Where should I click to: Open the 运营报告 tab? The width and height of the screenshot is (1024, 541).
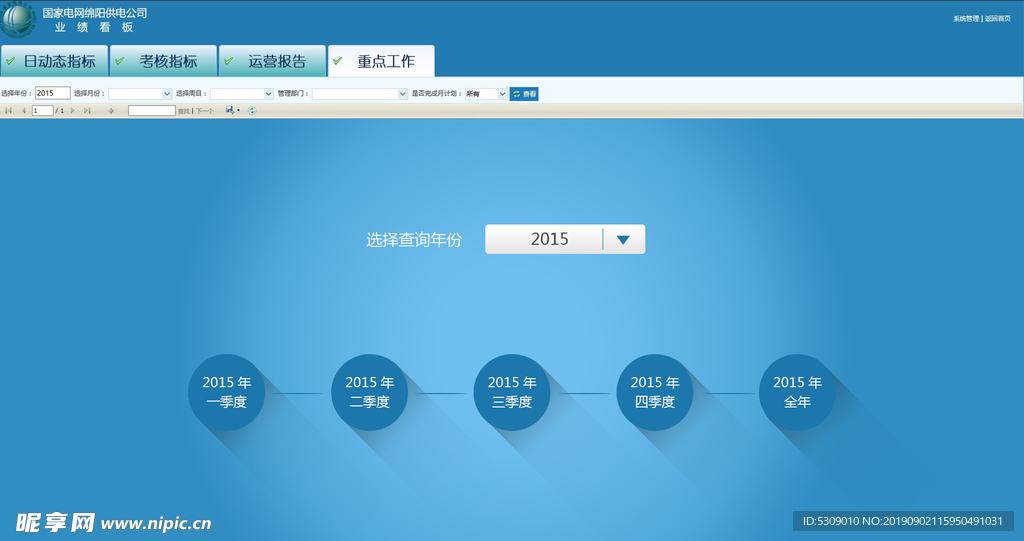pyautogui.click(x=272, y=61)
